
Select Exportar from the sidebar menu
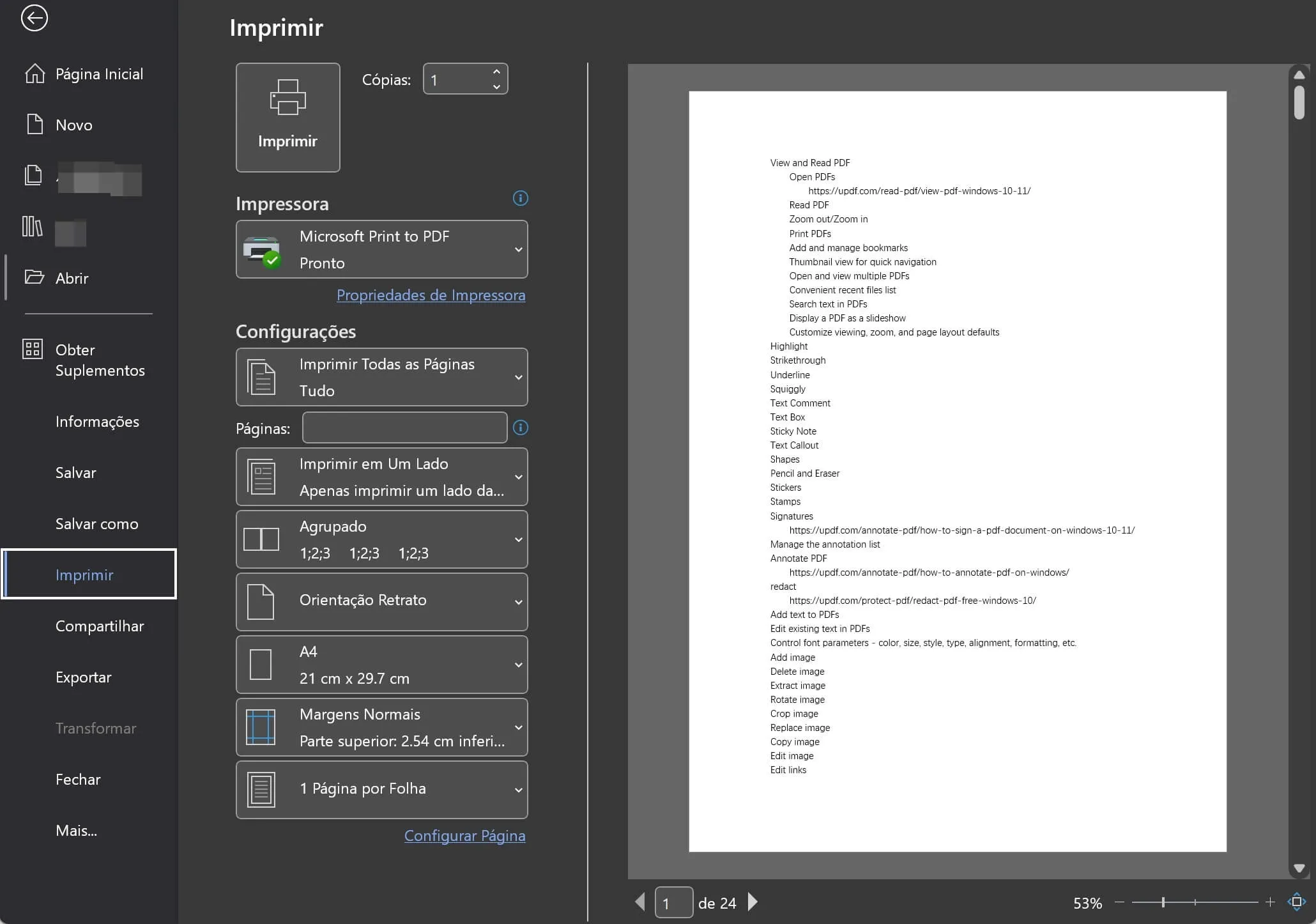coord(84,677)
